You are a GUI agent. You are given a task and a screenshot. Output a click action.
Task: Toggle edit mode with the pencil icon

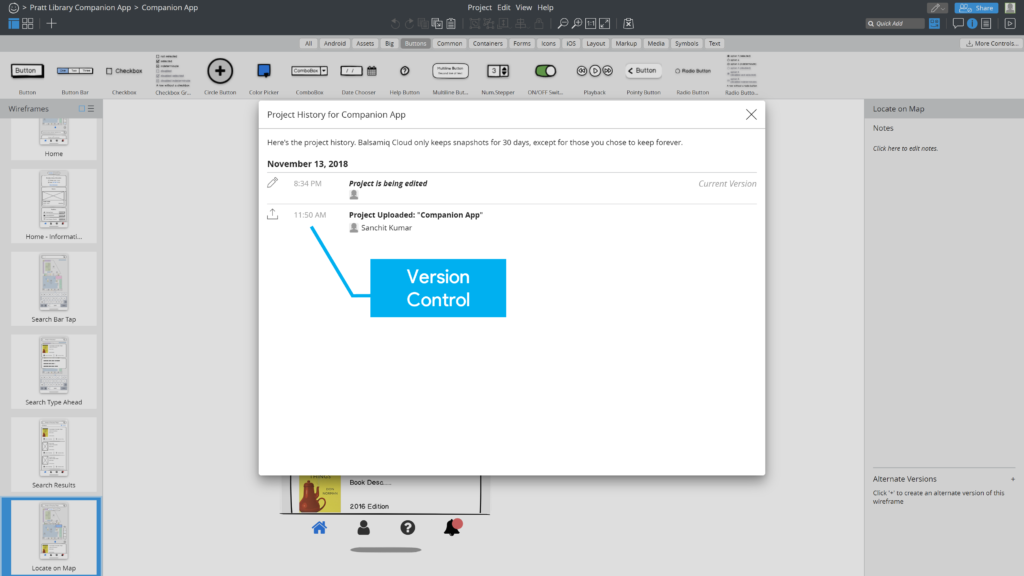(x=934, y=7)
